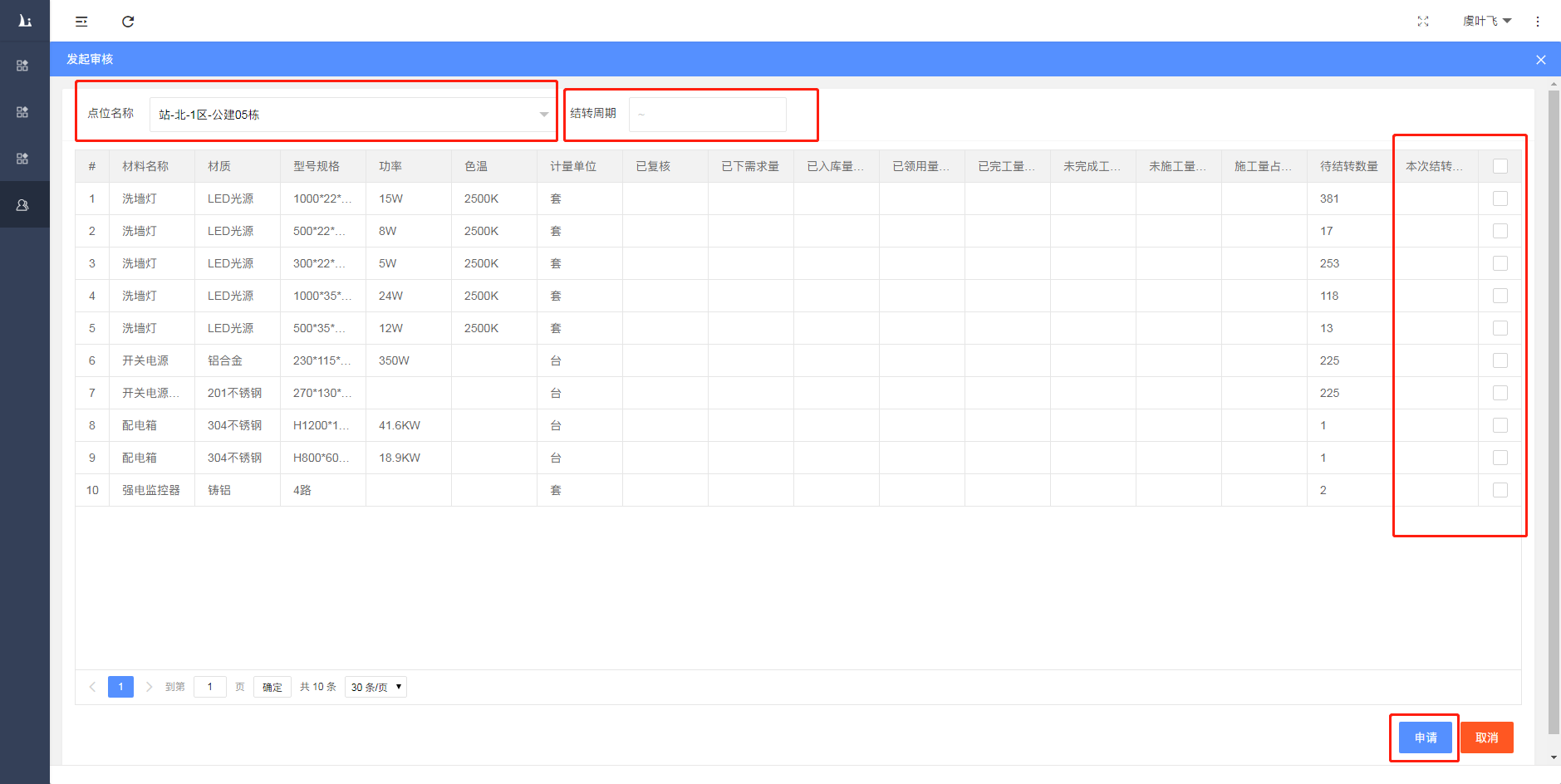Screen dimensions: 1561x784
Task: Go to the next page arrow
Action: point(150,687)
